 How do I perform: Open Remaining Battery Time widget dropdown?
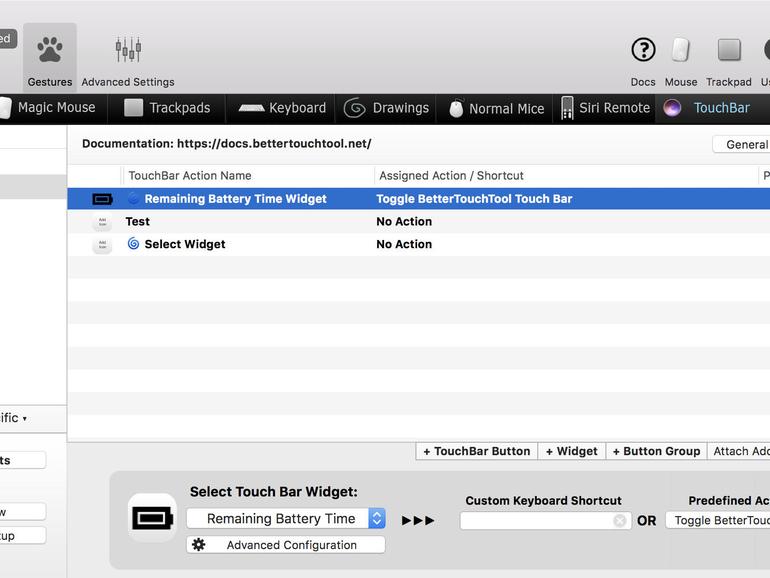(x=286, y=519)
